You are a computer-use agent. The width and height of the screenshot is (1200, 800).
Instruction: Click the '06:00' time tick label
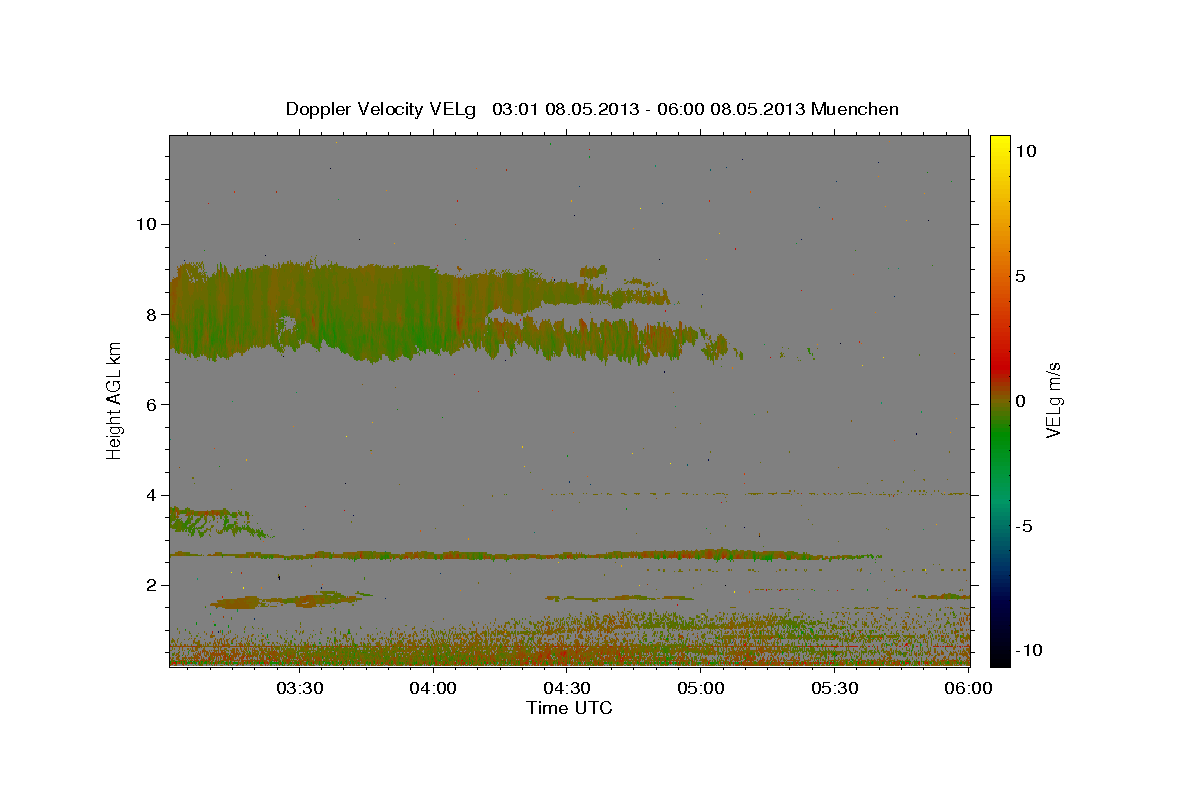pyautogui.click(x=969, y=688)
